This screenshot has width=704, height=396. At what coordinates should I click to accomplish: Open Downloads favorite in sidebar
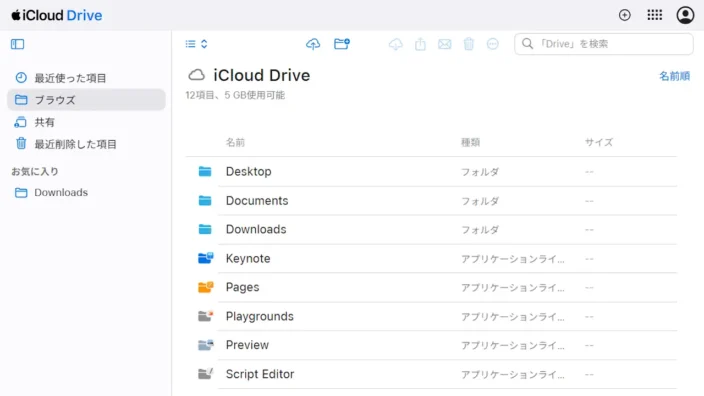[x=86, y=193]
